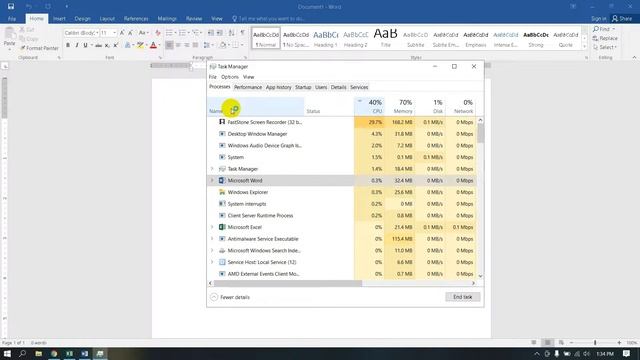The image size is (640, 360).
Task: Click the Format Painter button
Action: point(39,48)
